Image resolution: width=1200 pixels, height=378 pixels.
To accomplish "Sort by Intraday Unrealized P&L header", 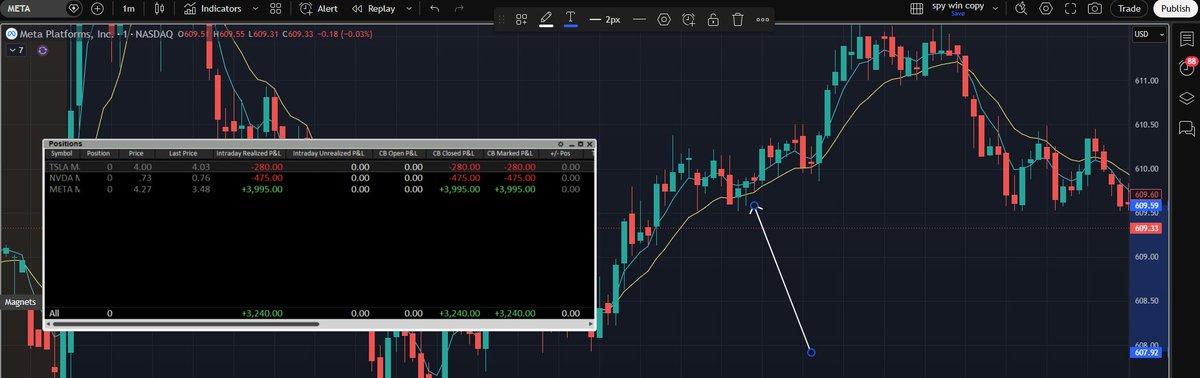I will (x=329, y=154).
